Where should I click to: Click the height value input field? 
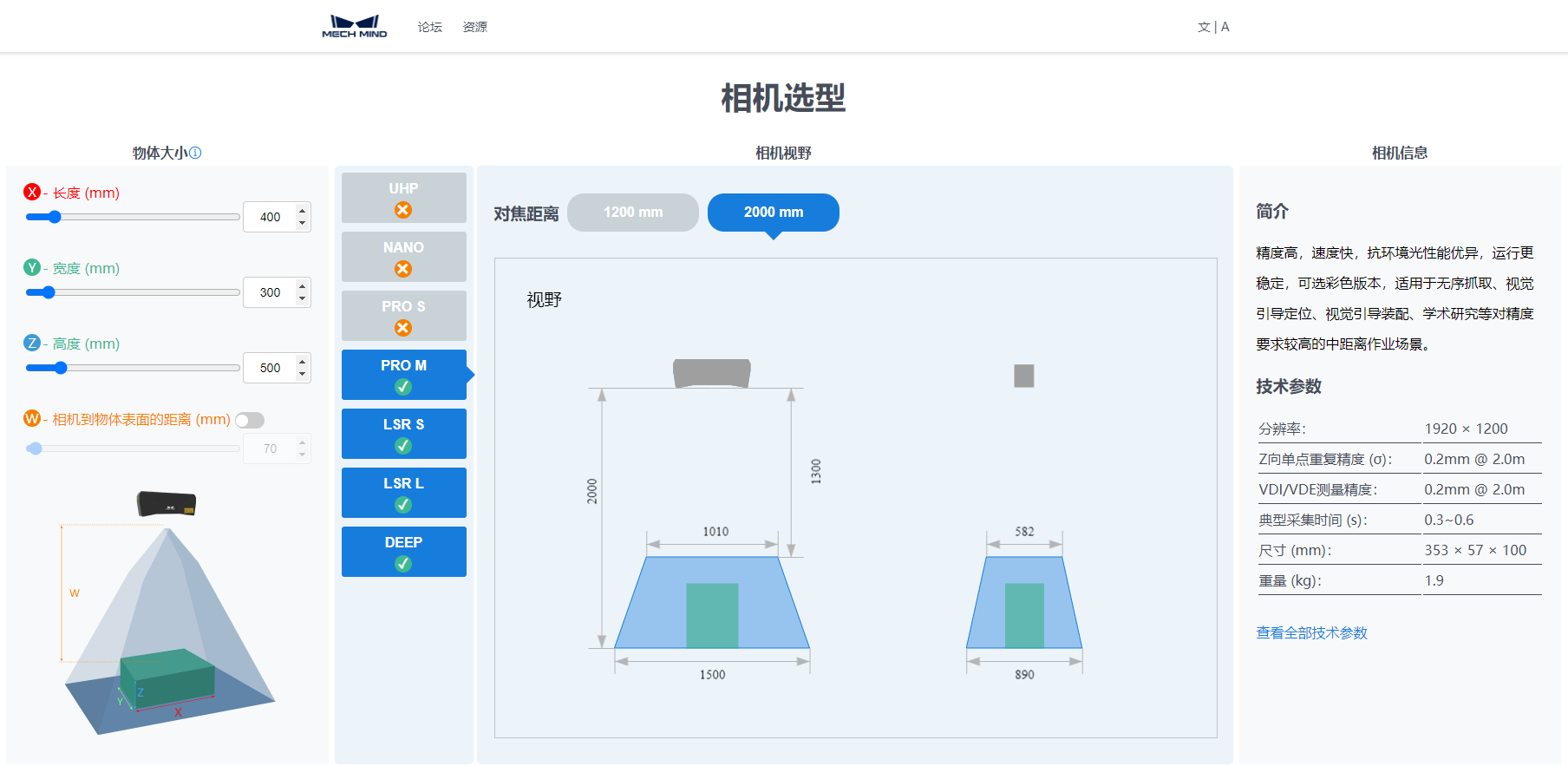[270, 368]
